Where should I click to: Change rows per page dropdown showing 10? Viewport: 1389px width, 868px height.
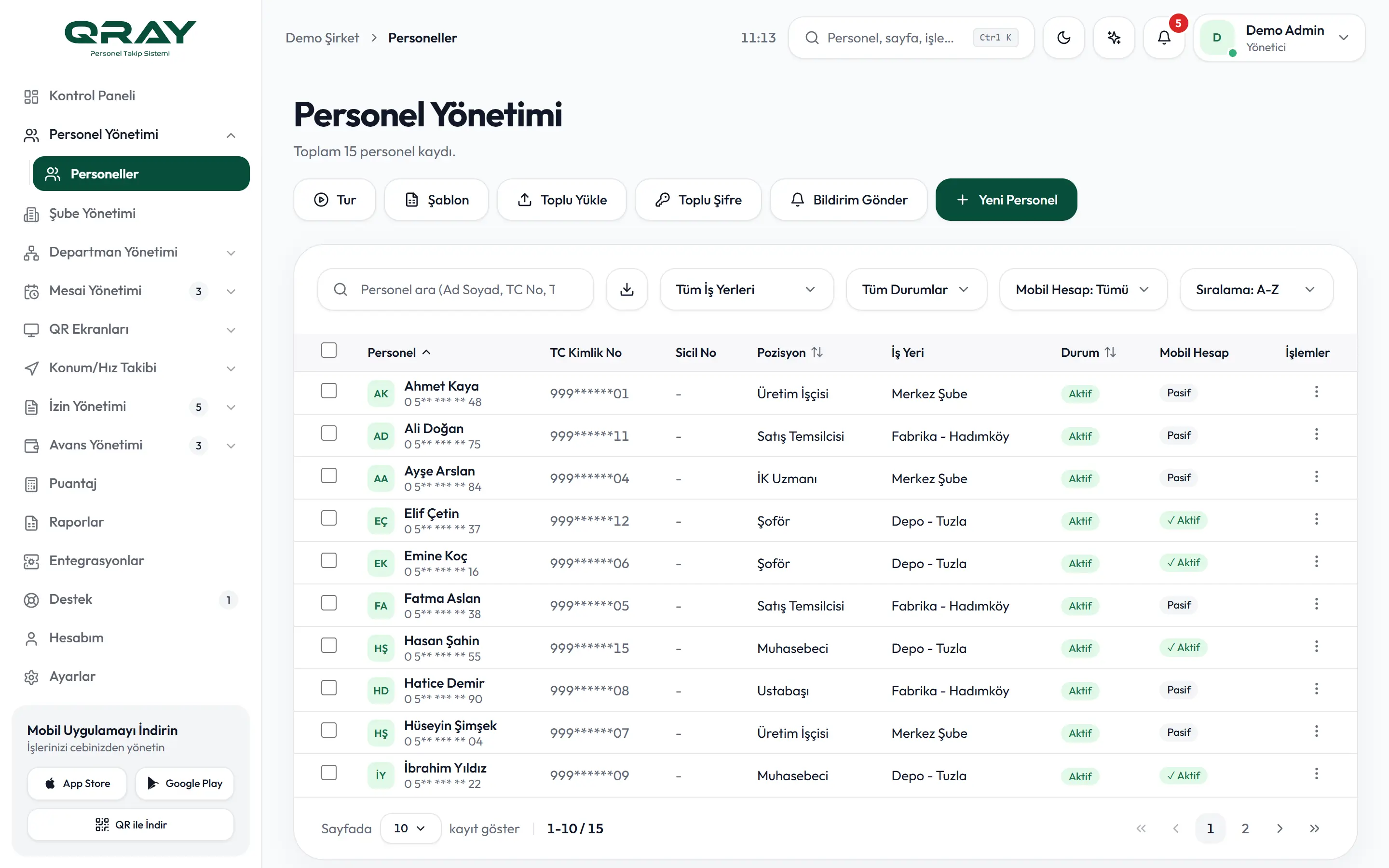pos(410,828)
